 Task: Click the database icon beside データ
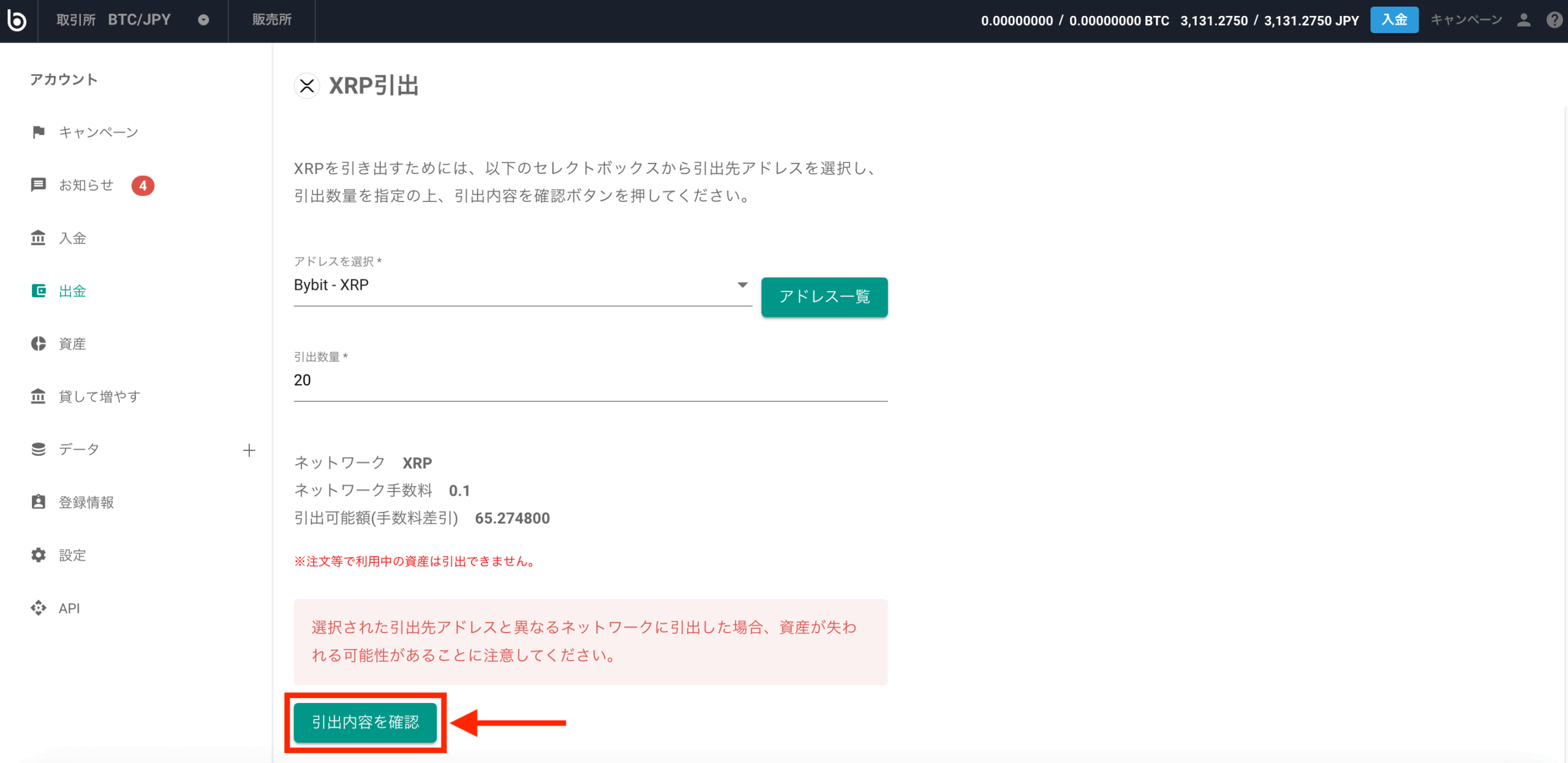(39, 449)
